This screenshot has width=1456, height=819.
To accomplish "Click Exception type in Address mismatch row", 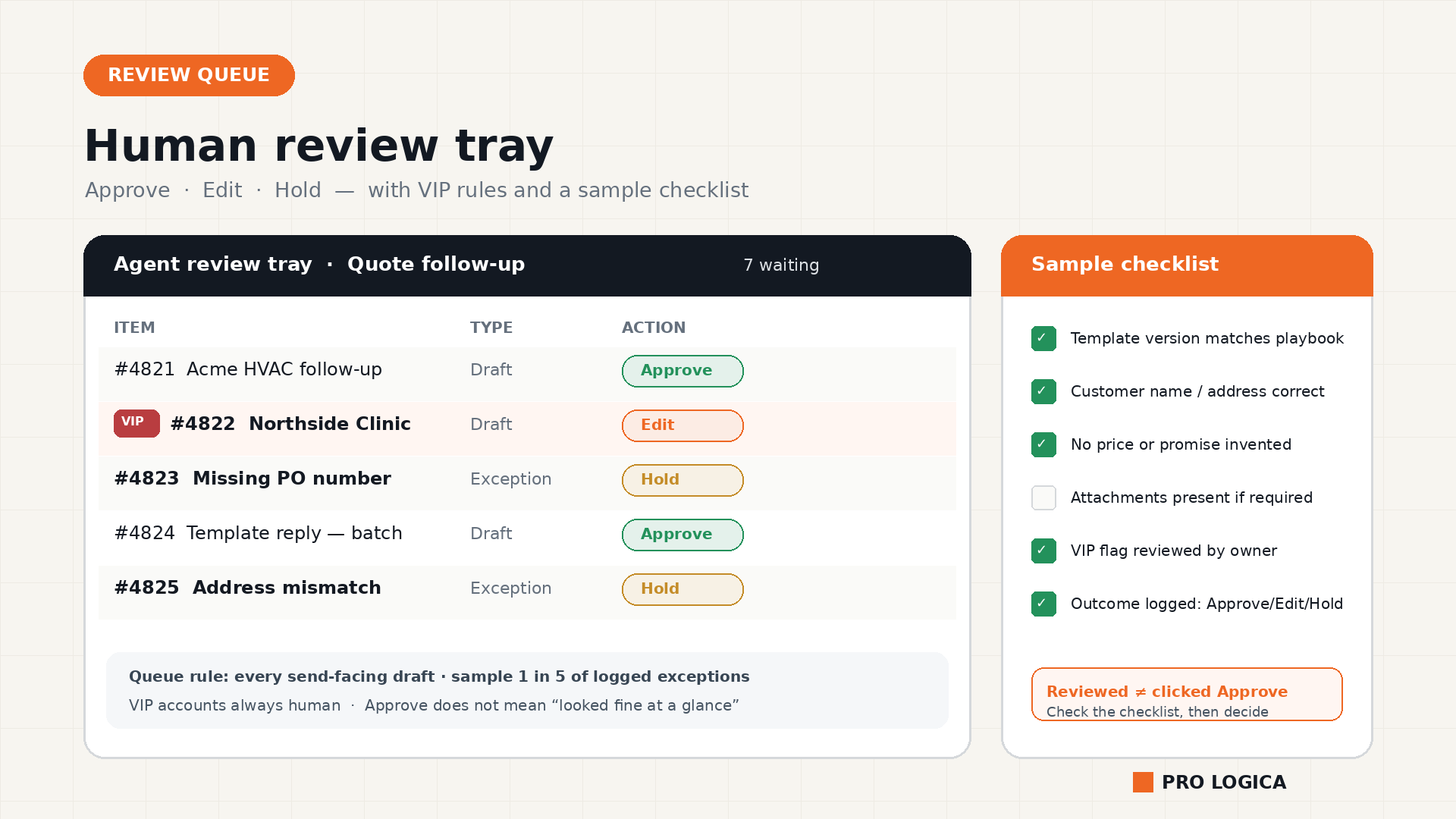I will click(x=510, y=588).
